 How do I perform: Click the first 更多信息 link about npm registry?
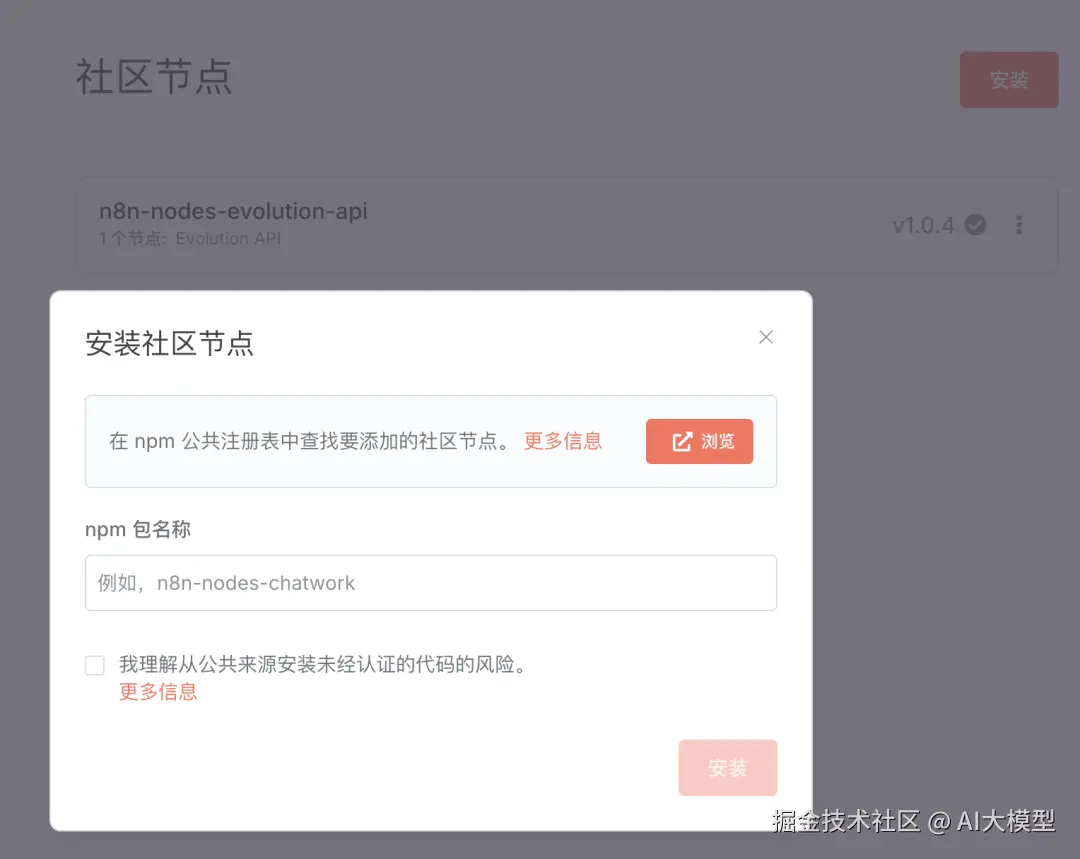tap(562, 440)
